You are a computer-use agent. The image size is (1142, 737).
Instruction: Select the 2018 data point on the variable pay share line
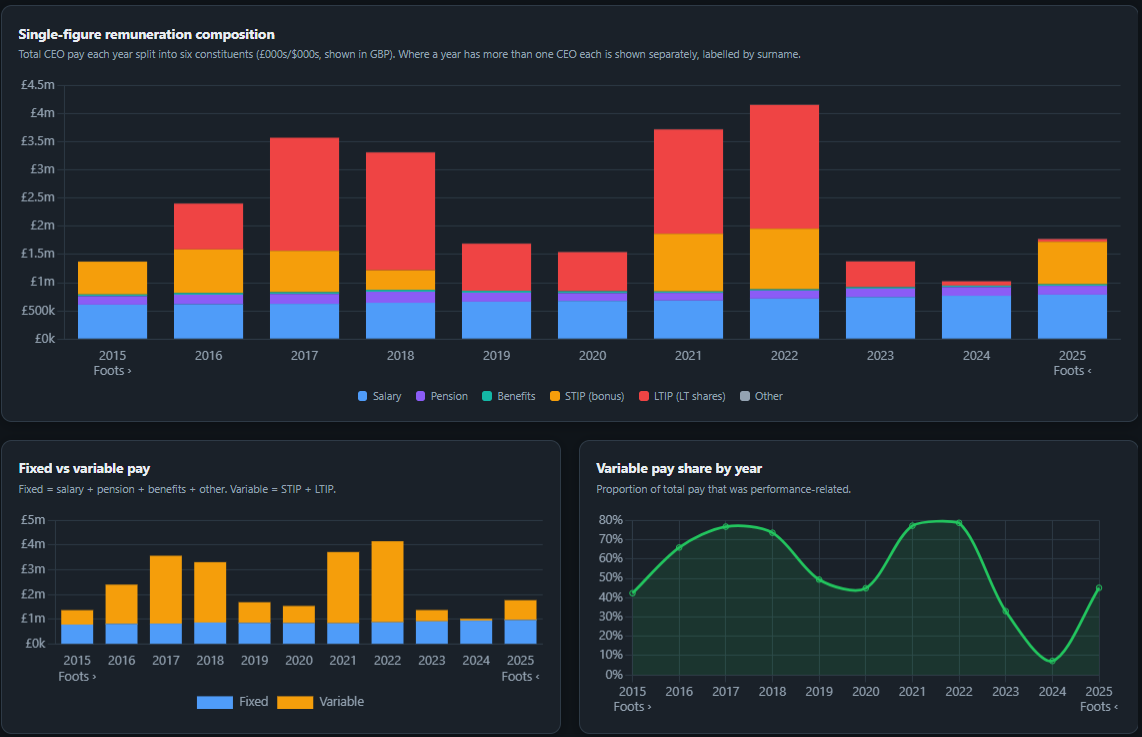[x=772, y=533]
